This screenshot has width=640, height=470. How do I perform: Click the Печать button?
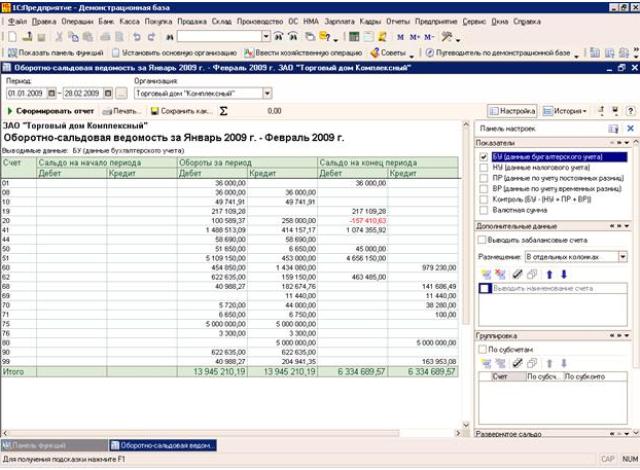click(121, 111)
